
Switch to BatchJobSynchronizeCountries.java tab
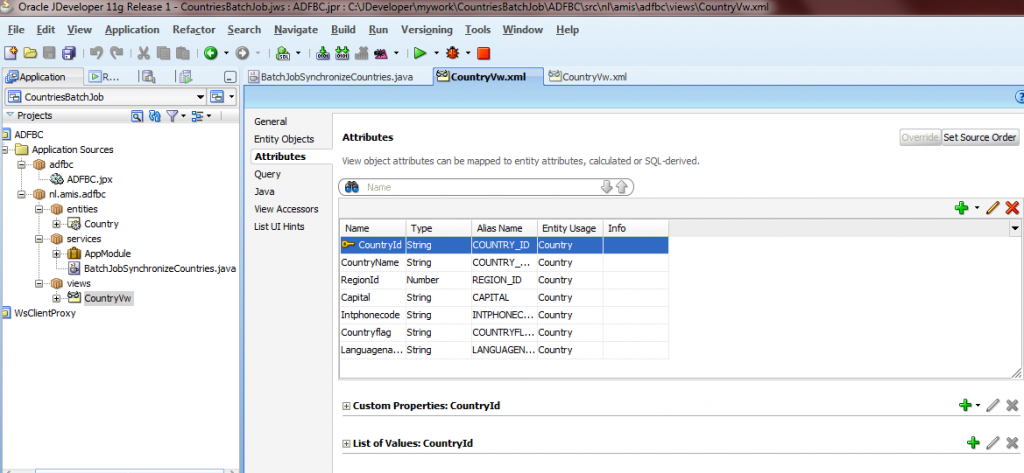pos(336,77)
